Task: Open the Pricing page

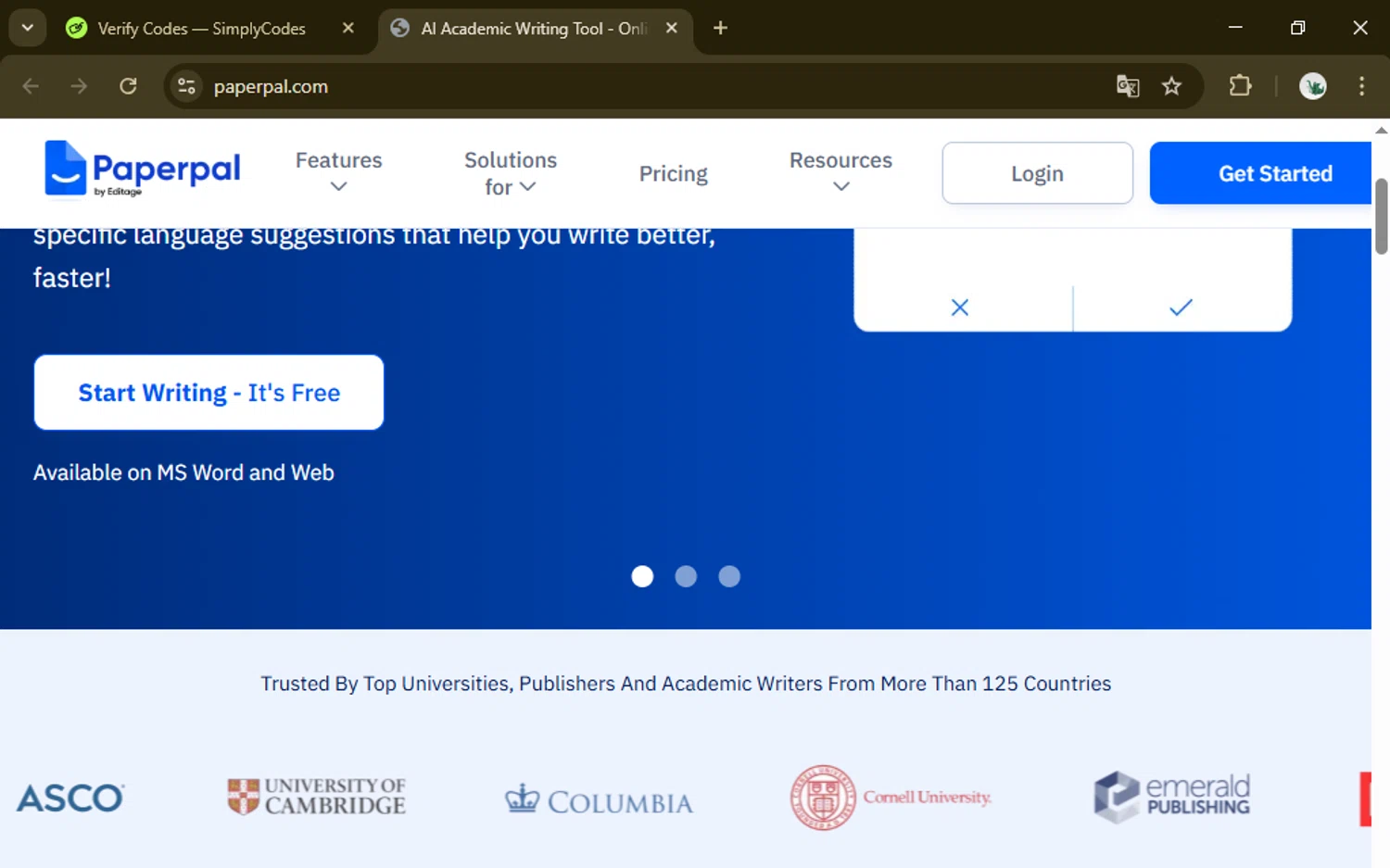Action: coord(674,173)
